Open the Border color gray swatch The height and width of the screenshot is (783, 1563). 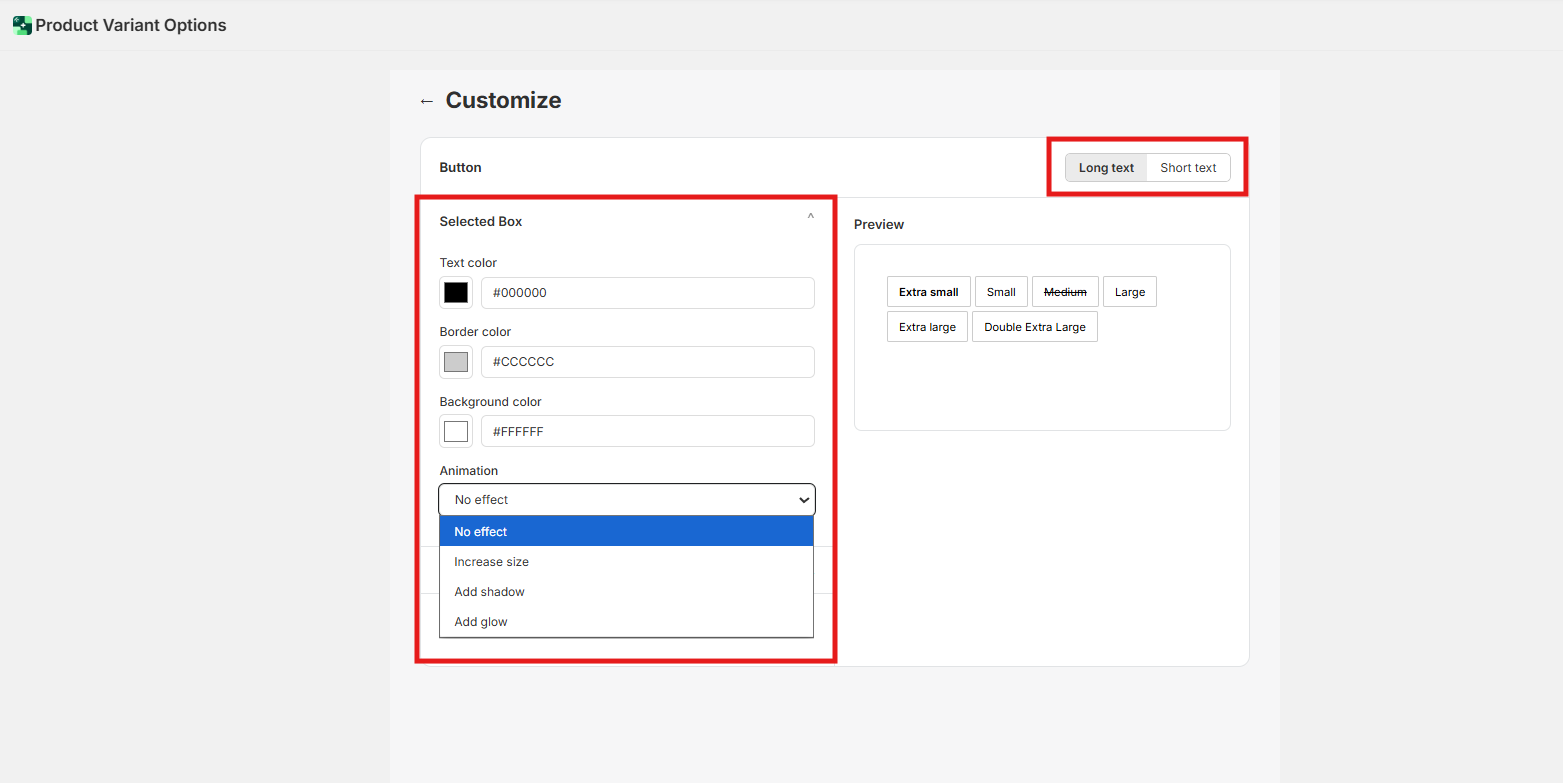click(456, 362)
